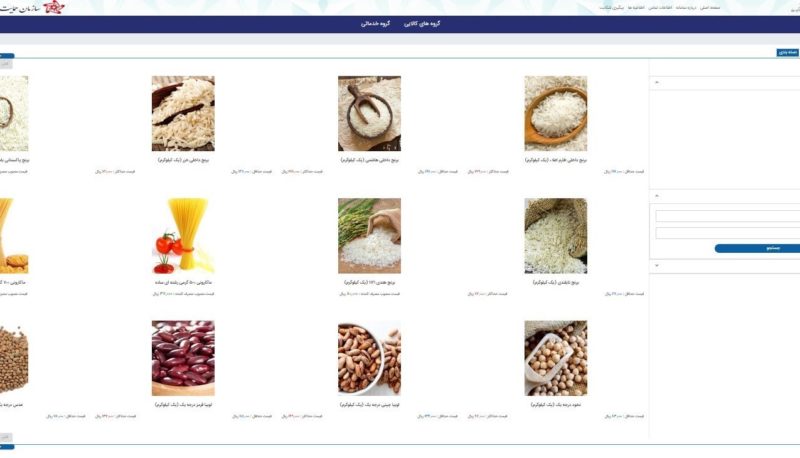The image size is (800, 458).
Task: Open the گروه خدماتی menu
Action: (376, 23)
